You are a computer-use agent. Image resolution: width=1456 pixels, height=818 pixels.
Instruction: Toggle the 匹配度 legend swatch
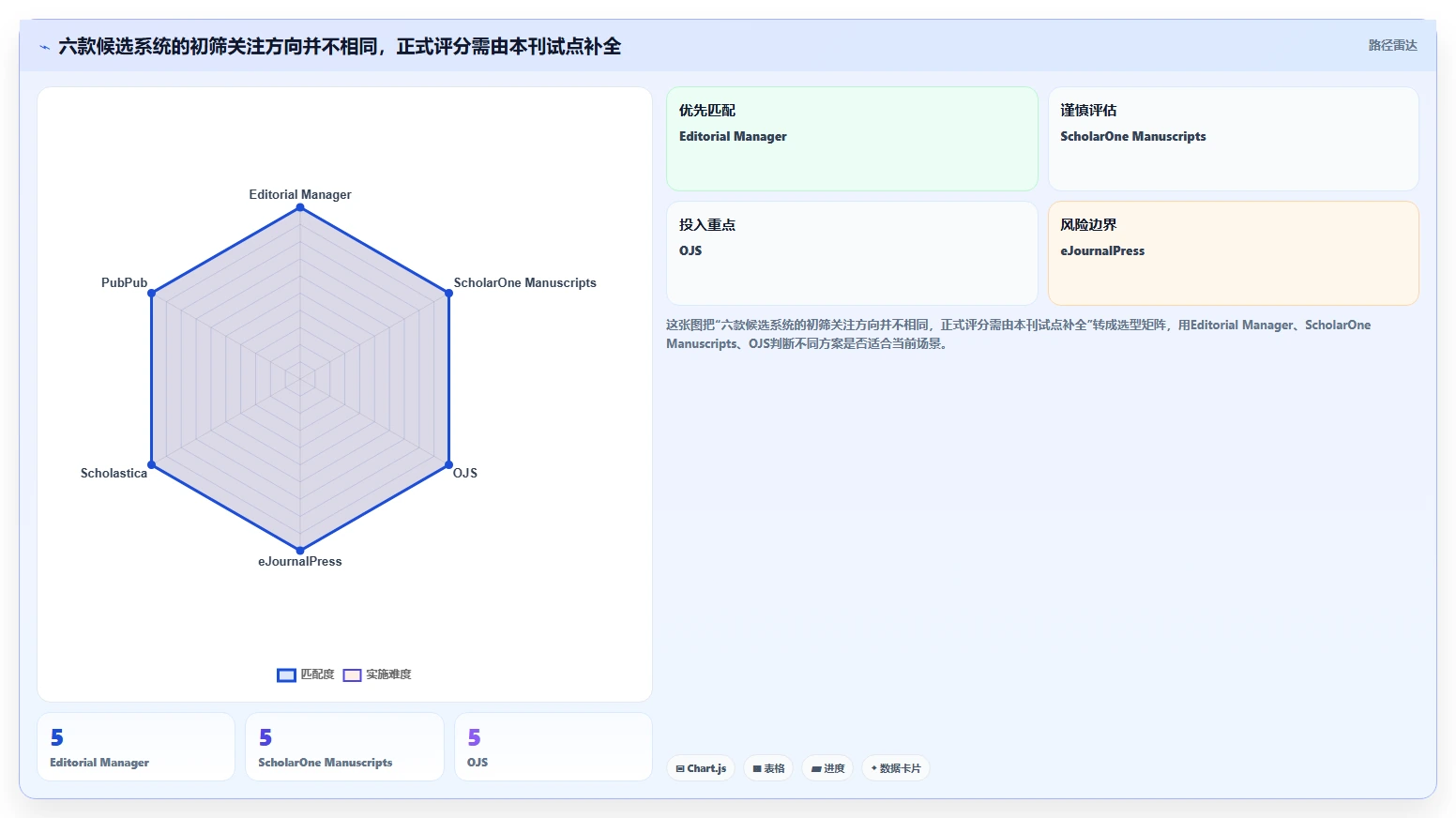pyautogui.click(x=286, y=675)
